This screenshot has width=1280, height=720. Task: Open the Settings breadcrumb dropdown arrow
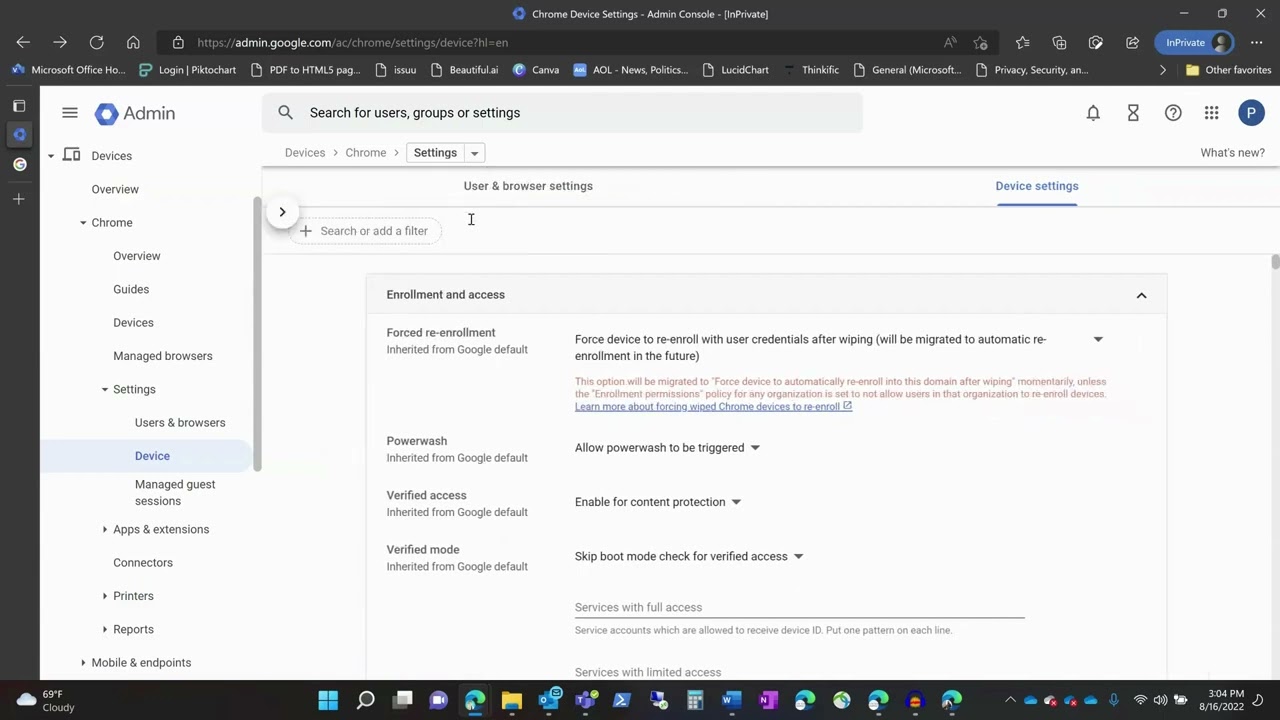point(475,153)
